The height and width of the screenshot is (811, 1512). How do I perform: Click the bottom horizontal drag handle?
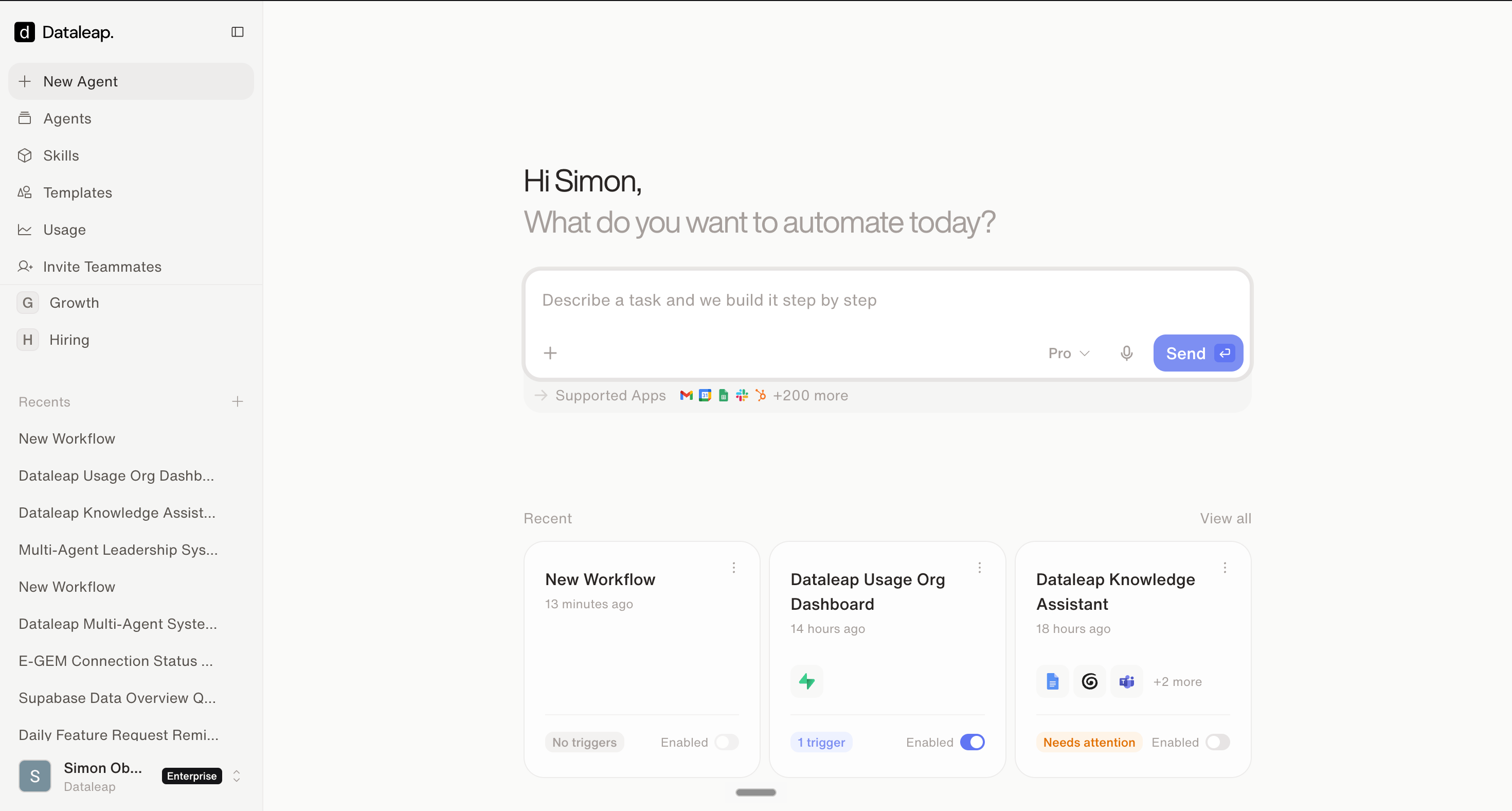[x=755, y=792]
